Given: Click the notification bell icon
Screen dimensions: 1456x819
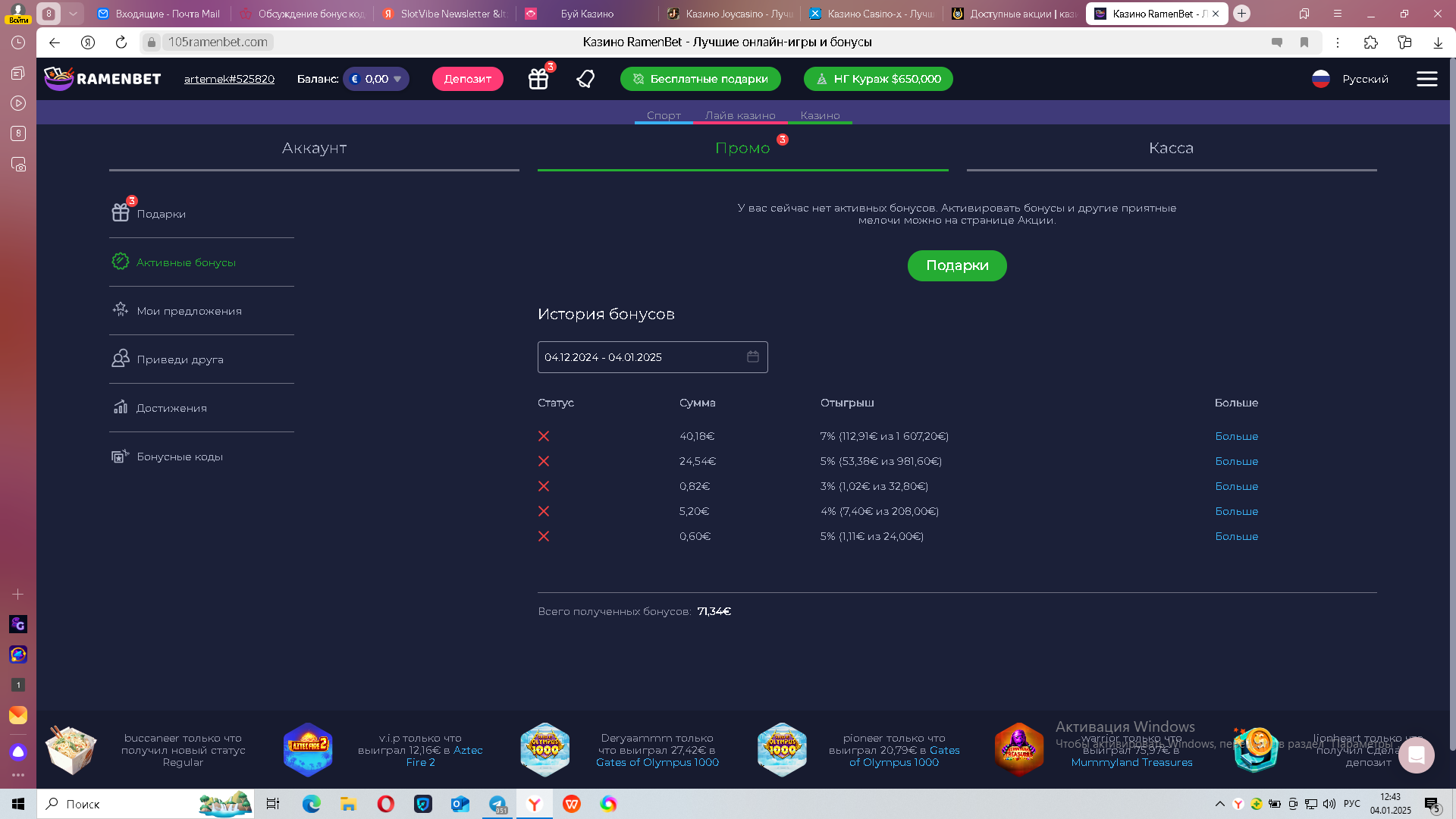Looking at the screenshot, I should [585, 79].
